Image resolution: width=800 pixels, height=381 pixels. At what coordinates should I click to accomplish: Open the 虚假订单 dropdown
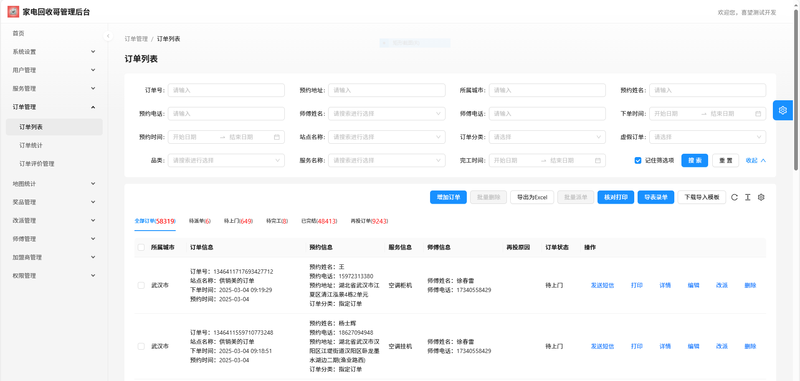point(708,137)
